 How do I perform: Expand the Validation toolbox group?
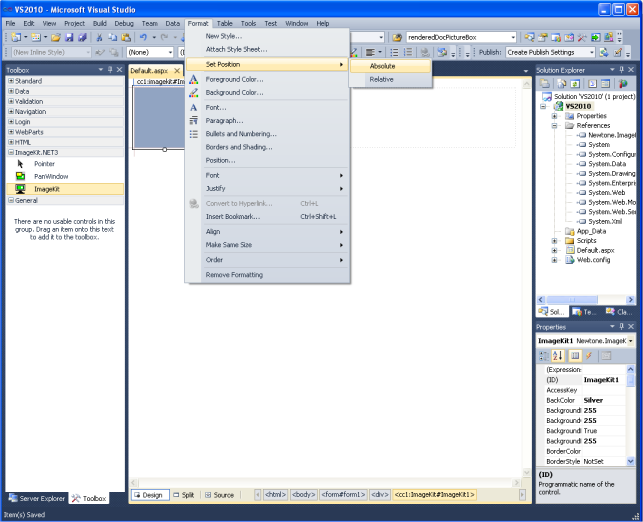point(11,101)
